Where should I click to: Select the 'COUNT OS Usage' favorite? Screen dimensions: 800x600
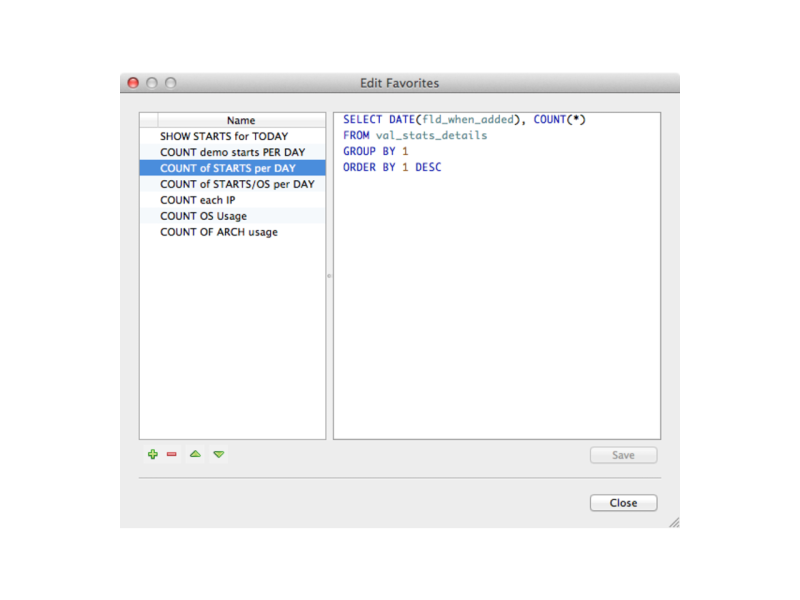233,216
